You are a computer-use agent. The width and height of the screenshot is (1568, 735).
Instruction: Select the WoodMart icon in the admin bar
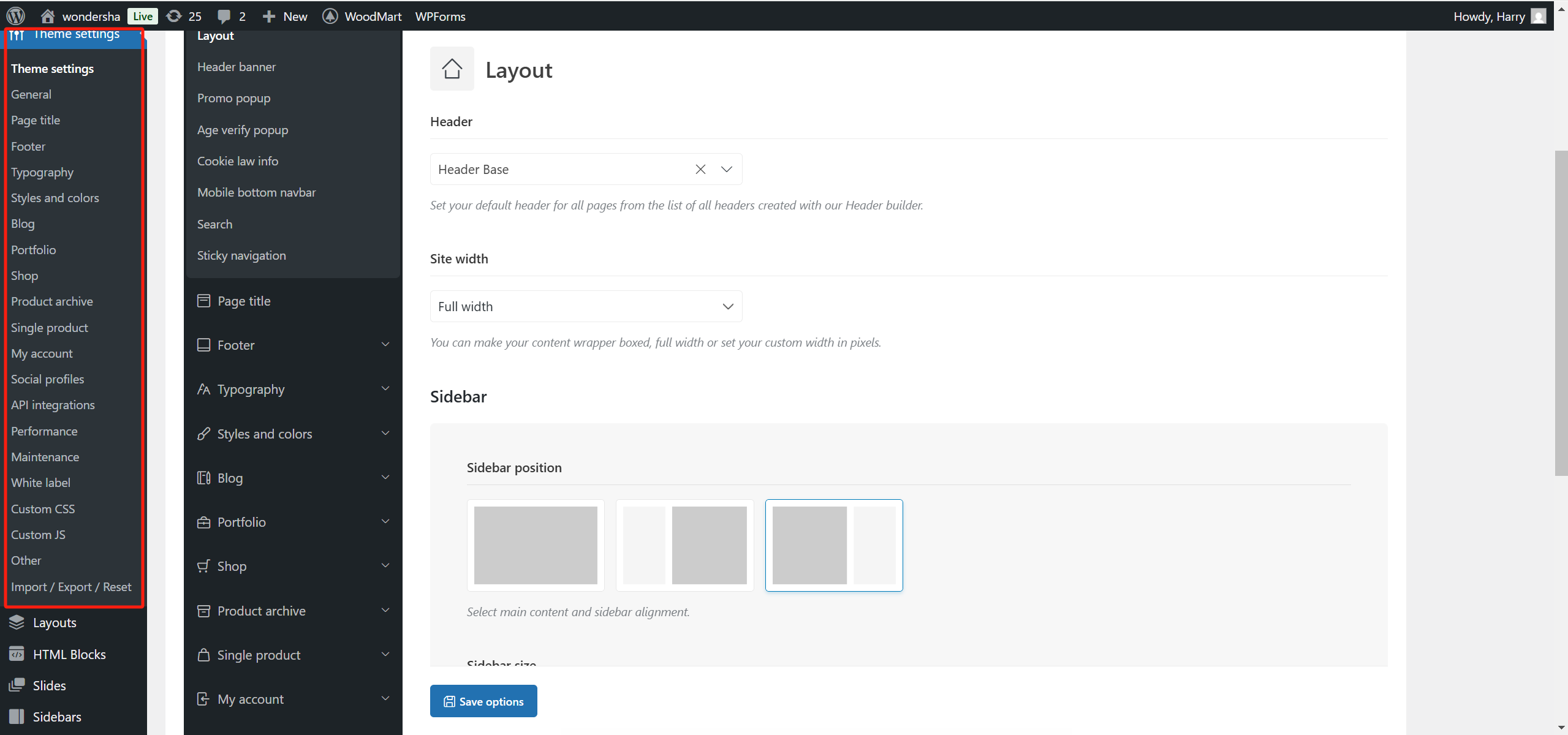[330, 16]
